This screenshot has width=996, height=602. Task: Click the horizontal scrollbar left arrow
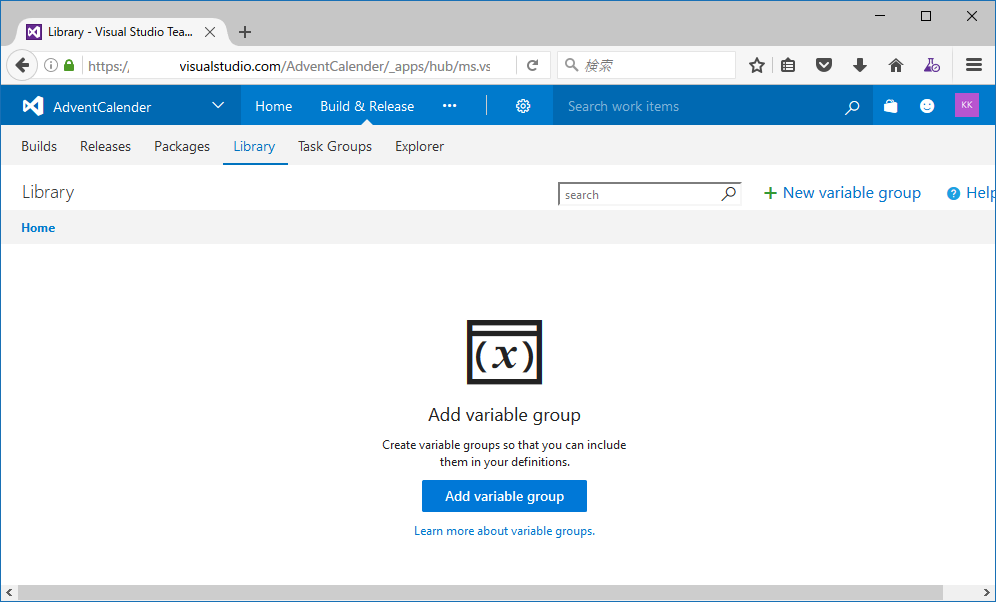pyautogui.click(x=9, y=592)
